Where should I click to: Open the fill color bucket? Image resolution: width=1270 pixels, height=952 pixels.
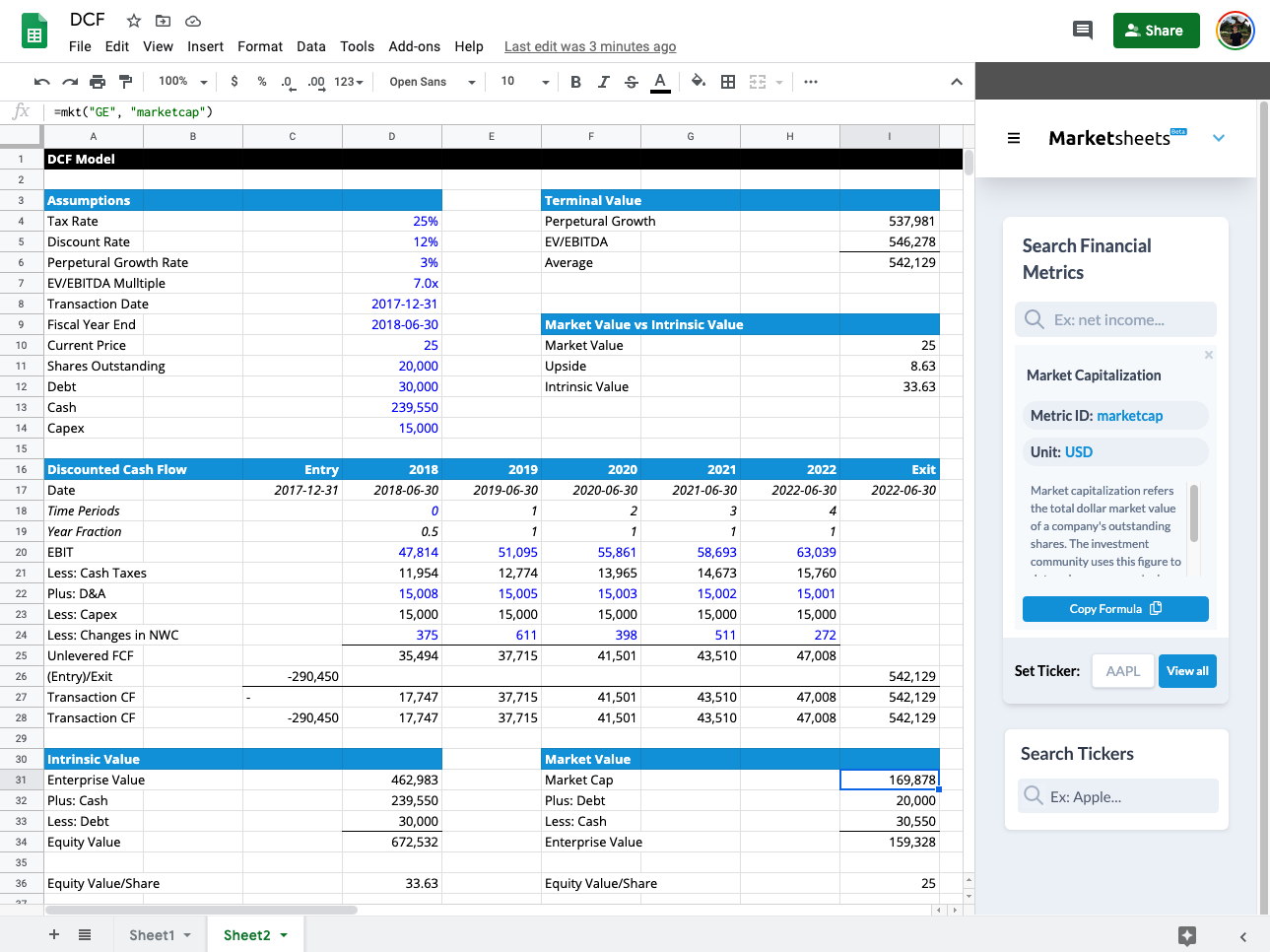(699, 82)
